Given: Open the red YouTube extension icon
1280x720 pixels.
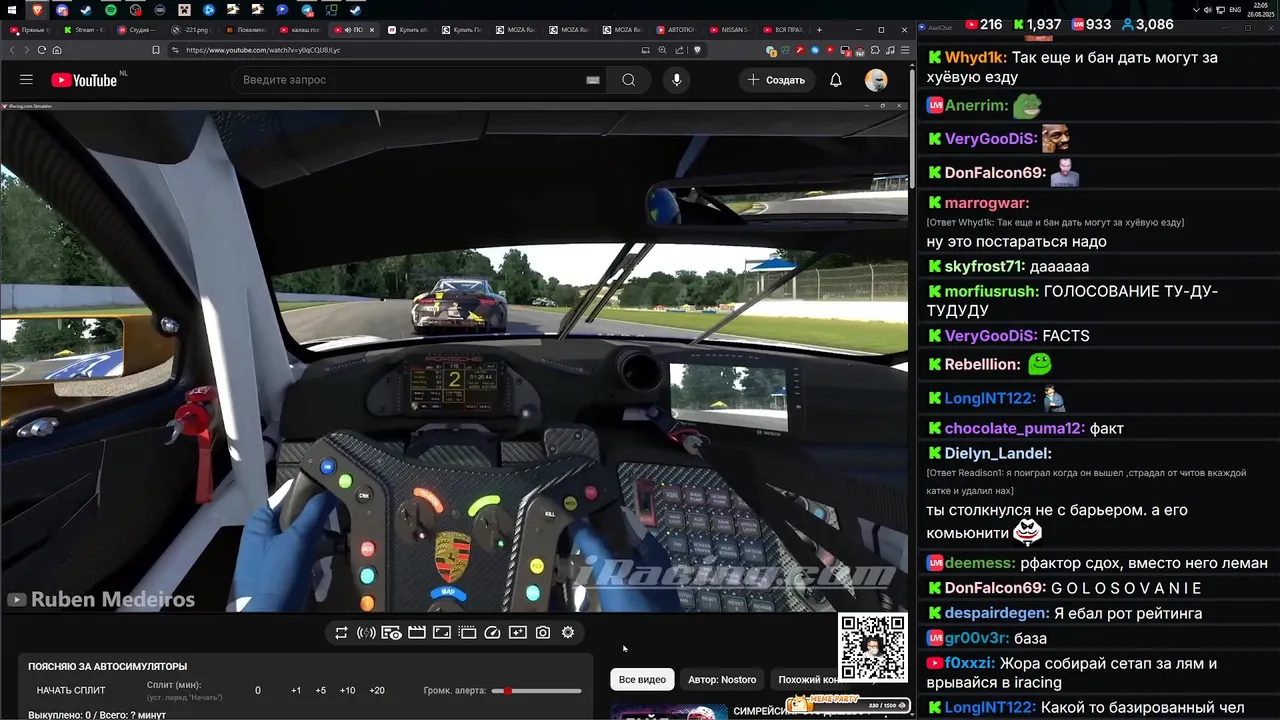Looking at the screenshot, I should pos(830,50).
